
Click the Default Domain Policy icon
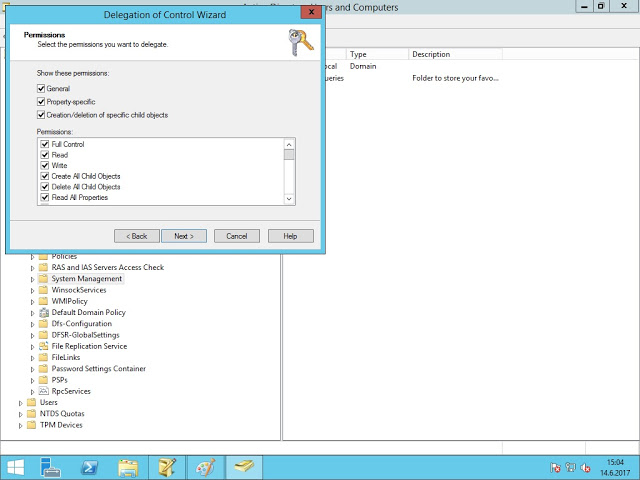(x=43, y=313)
